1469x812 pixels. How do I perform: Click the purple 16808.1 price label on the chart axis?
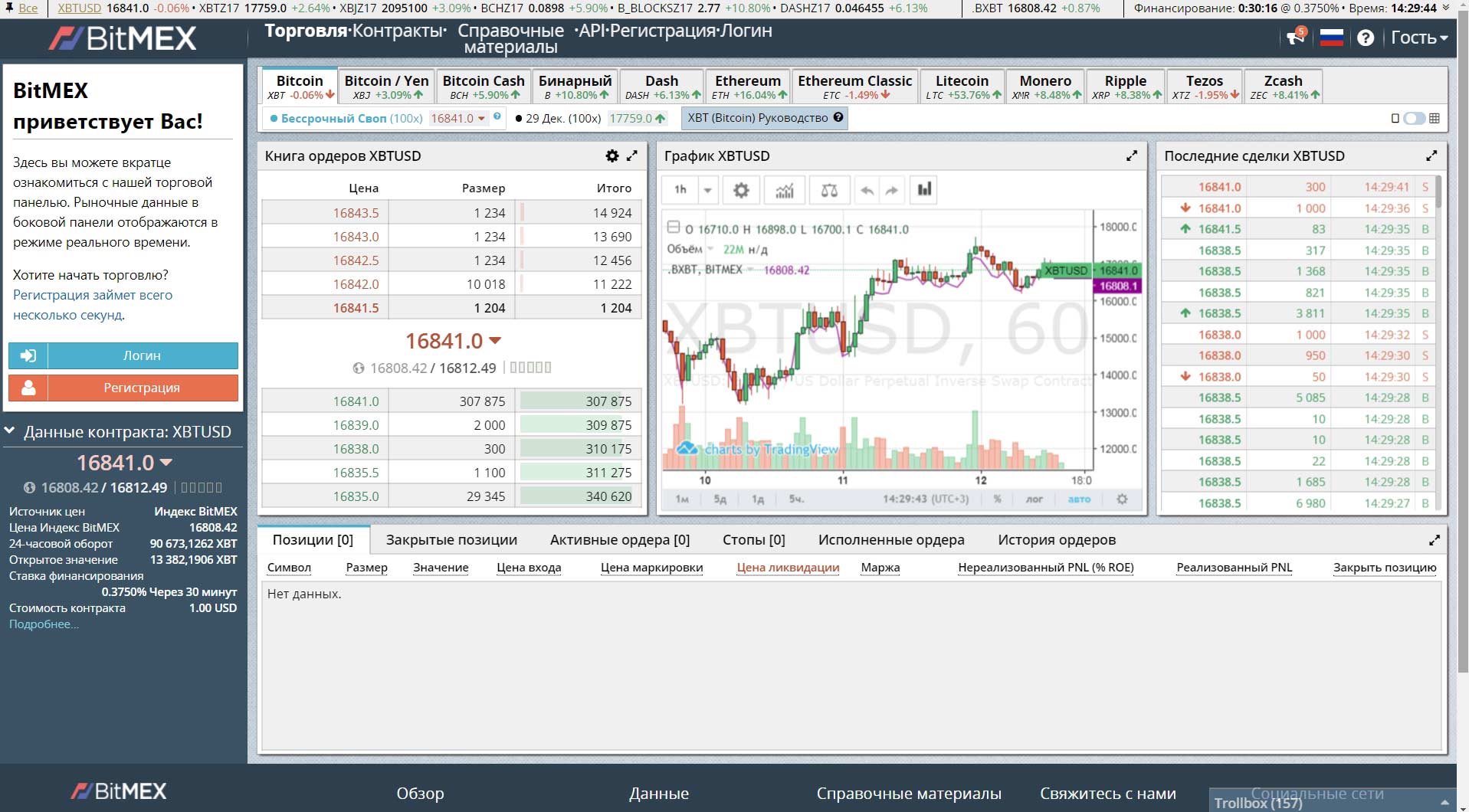(1117, 286)
